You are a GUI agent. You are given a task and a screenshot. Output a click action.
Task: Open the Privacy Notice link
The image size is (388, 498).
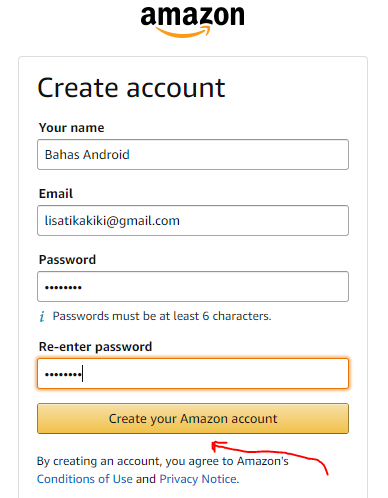[198, 479]
